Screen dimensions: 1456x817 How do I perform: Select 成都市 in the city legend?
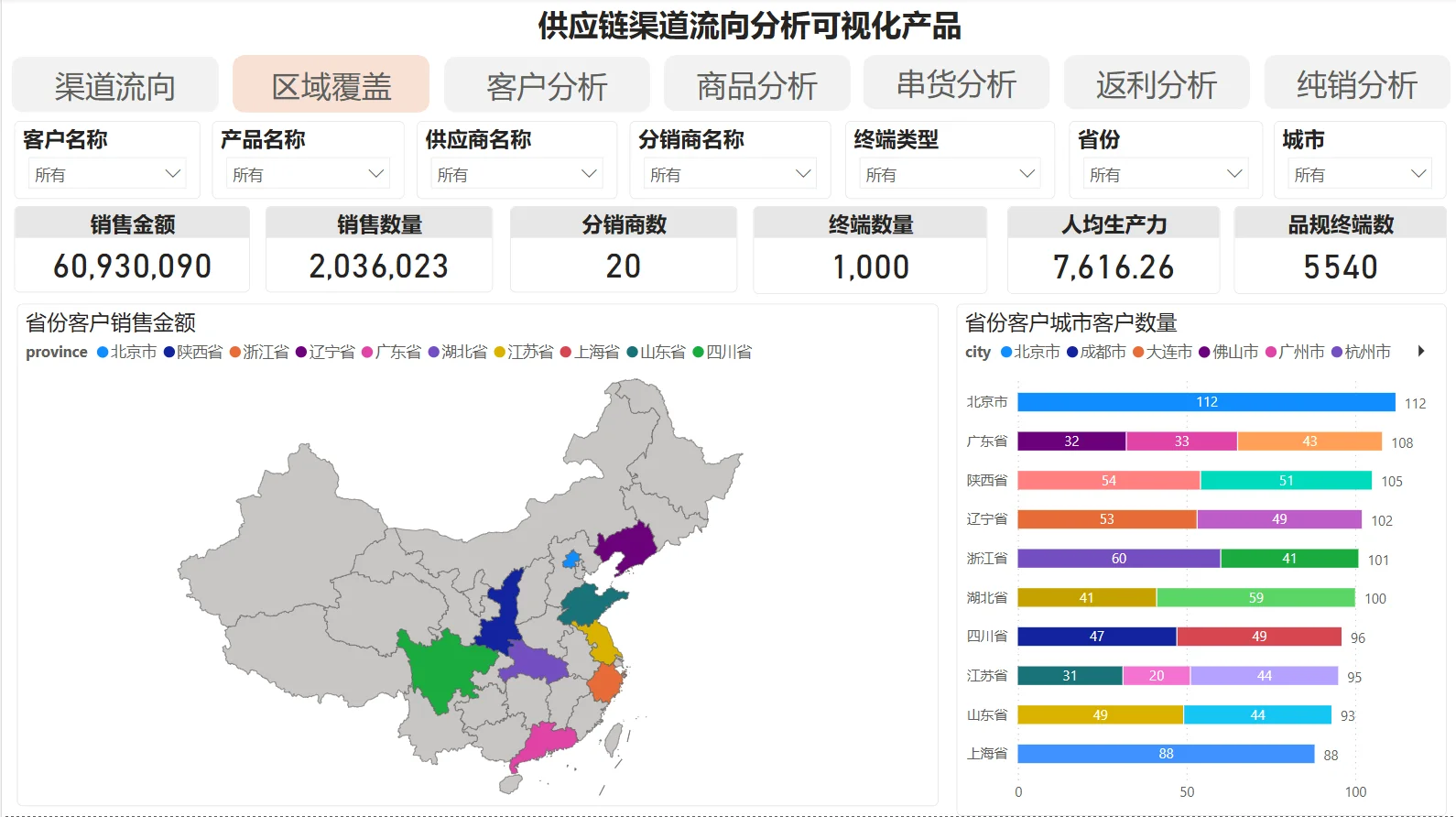(1096, 352)
